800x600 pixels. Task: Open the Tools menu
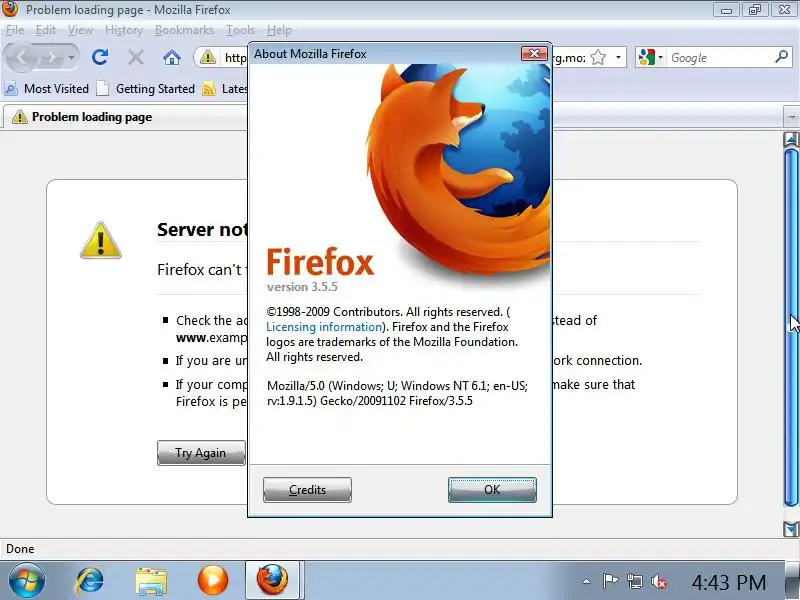pos(240,30)
